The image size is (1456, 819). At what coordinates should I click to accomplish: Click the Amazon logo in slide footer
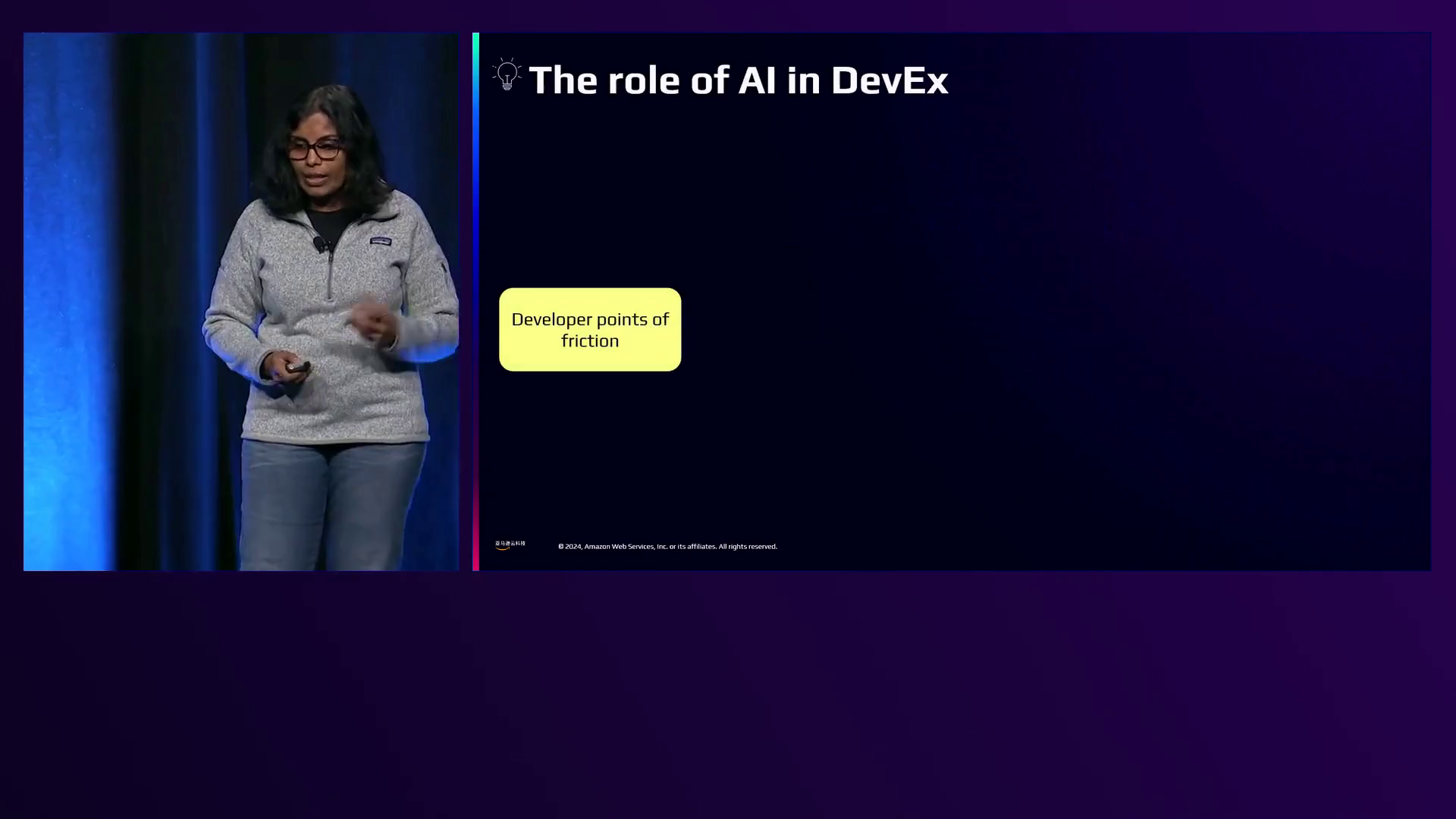510,544
